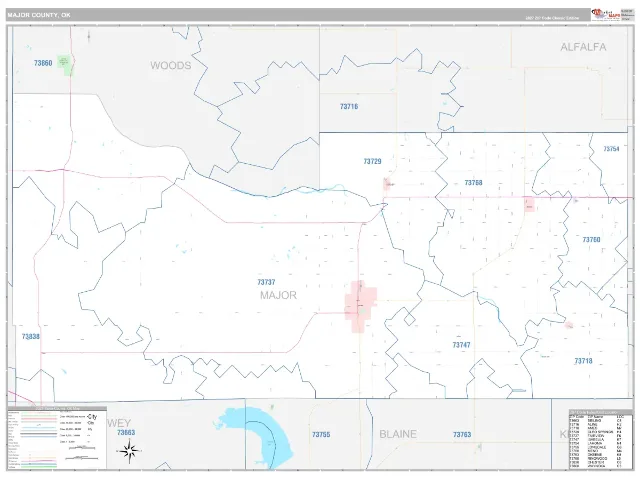Select the WOODS county label
The width and height of the screenshot is (640, 480).
pos(171,65)
